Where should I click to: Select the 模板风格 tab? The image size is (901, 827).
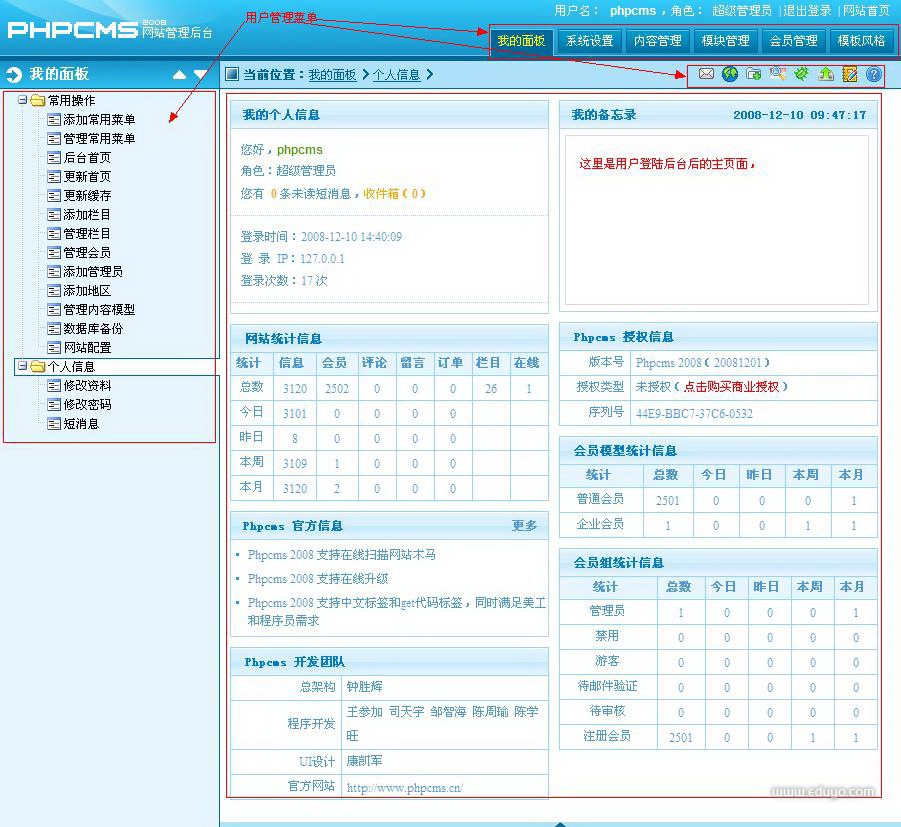861,41
